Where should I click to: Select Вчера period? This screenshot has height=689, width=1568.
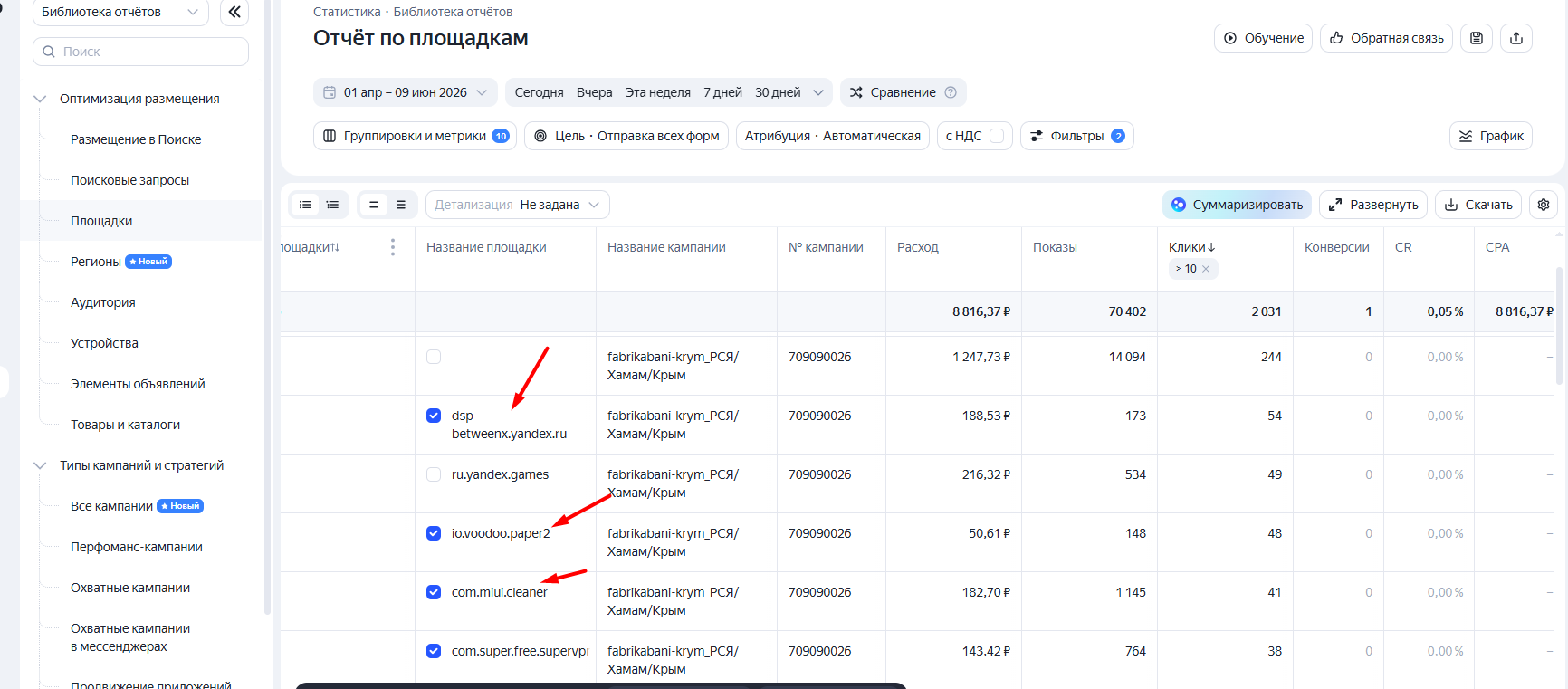[x=595, y=92]
